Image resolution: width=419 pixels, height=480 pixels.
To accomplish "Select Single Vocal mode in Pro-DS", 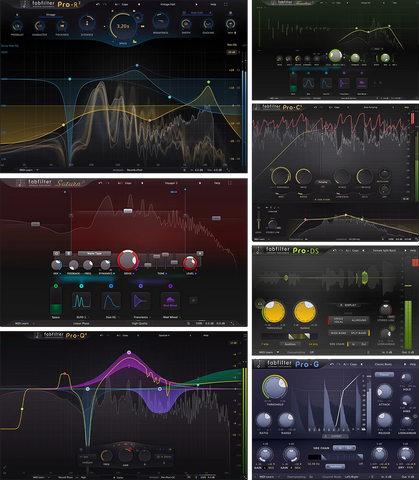I will click(339, 320).
